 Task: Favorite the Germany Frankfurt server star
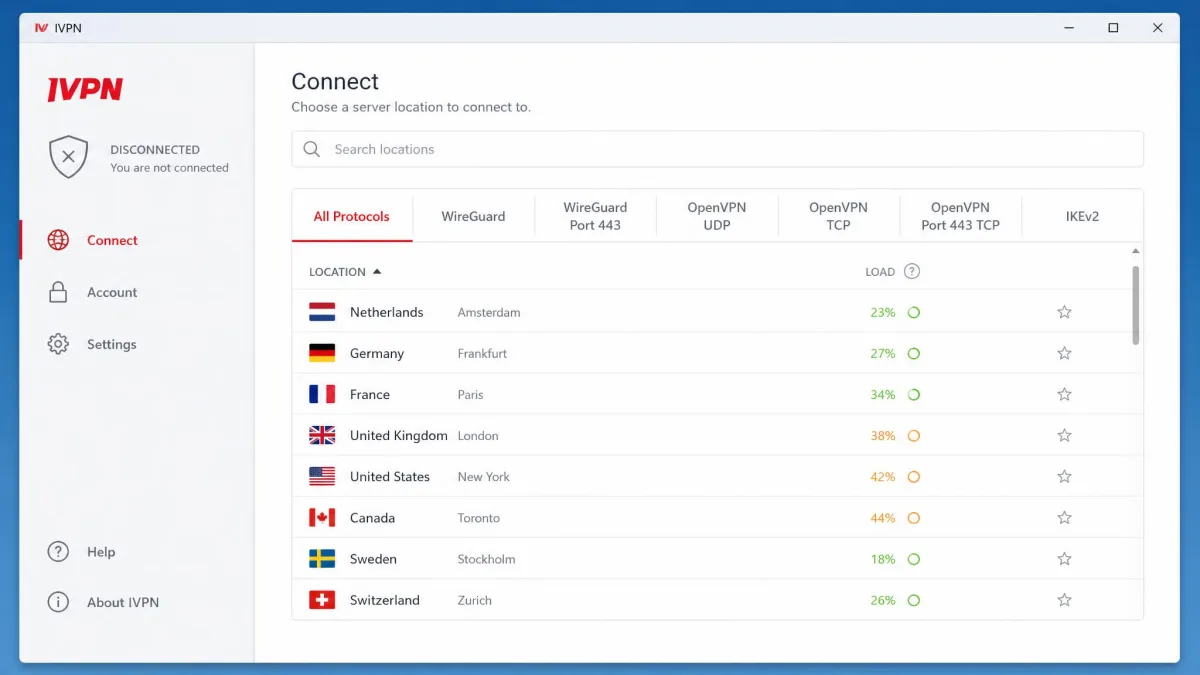(1064, 353)
